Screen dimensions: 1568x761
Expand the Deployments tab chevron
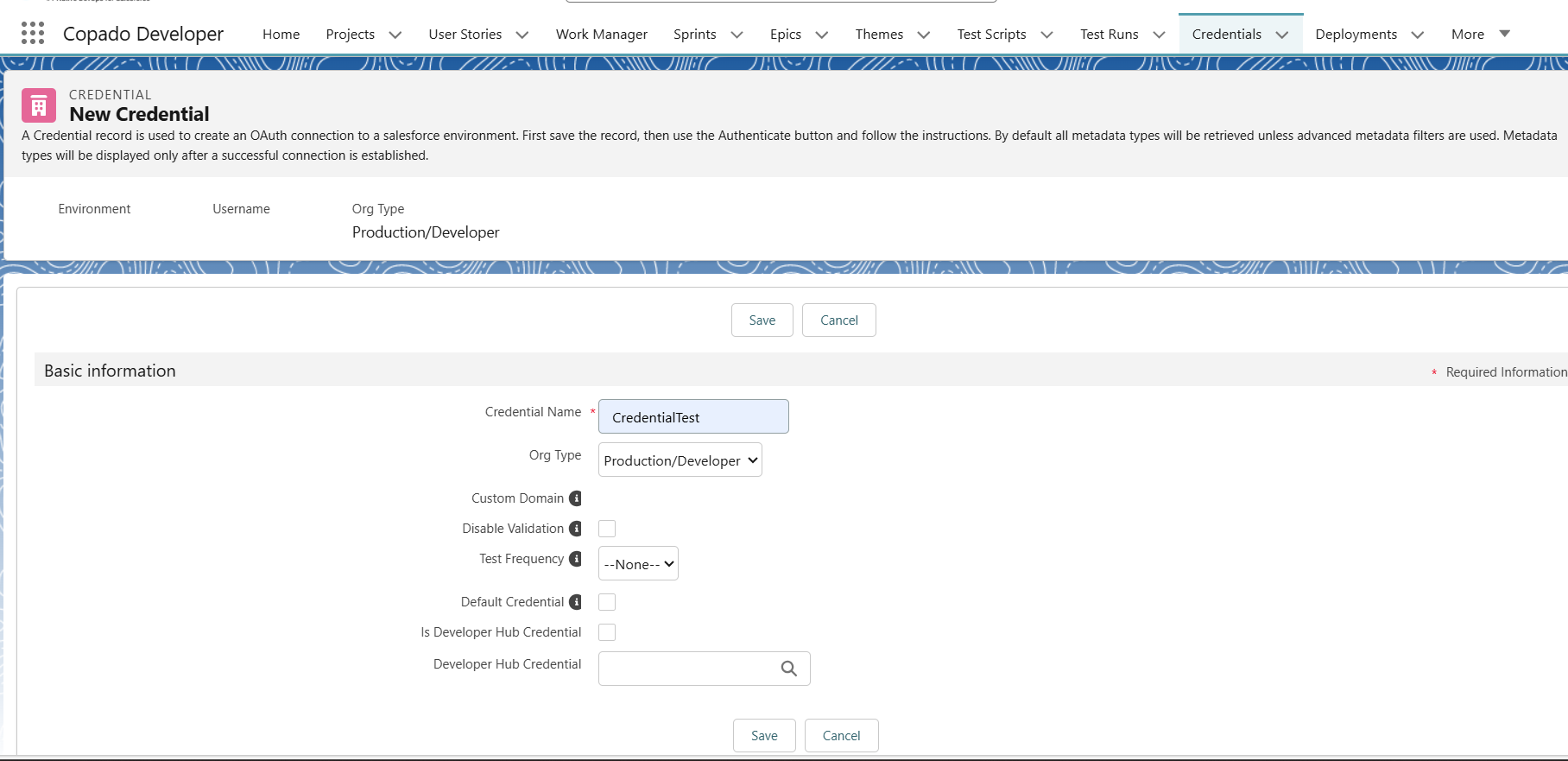click(x=1418, y=35)
